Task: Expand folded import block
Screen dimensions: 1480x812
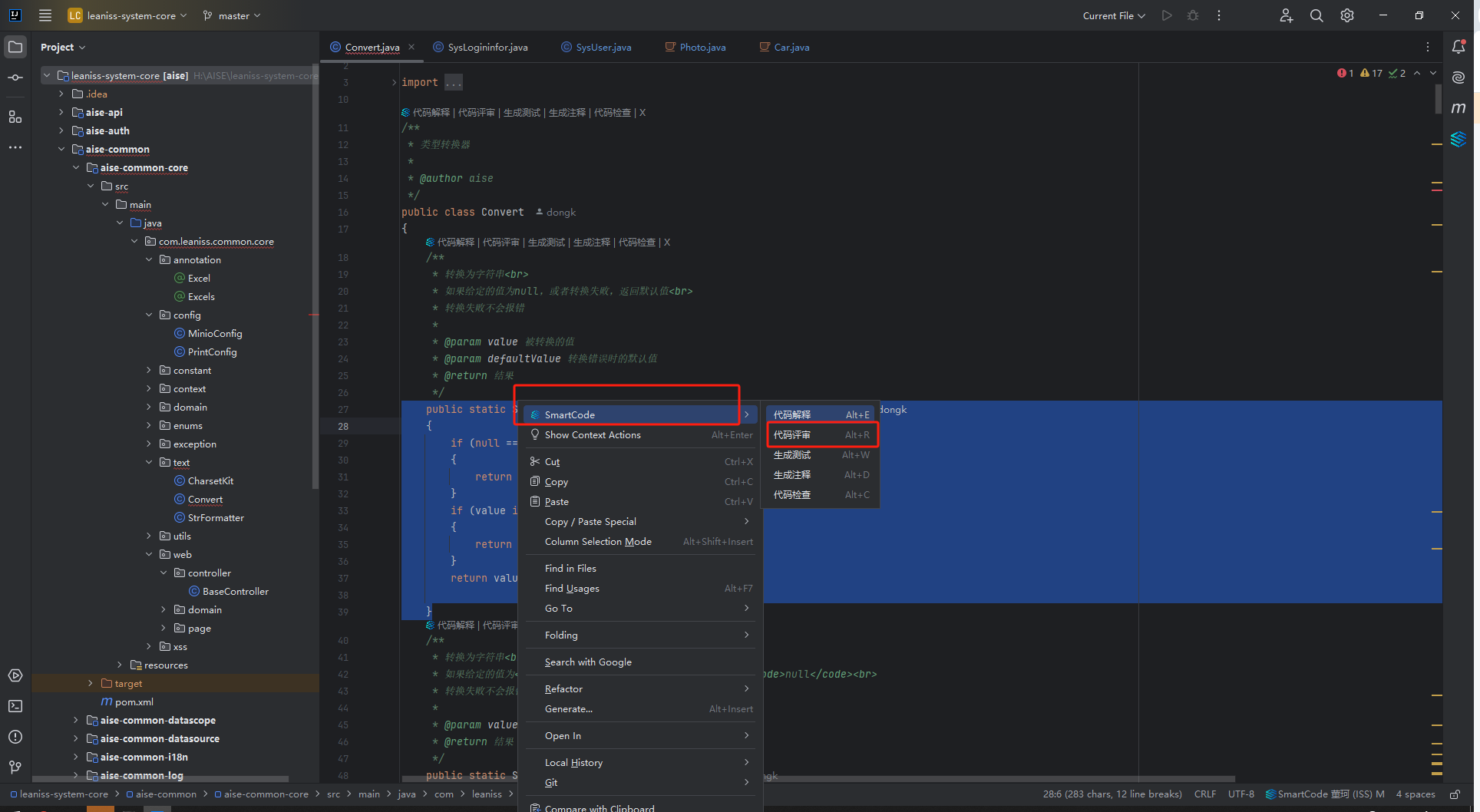Action: pyautogui.click(x=395, y=82)
